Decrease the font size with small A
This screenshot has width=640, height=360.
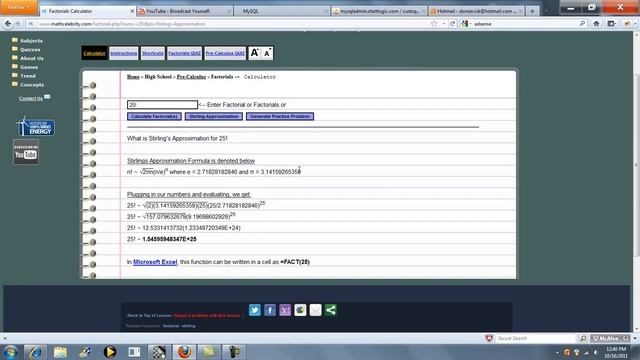[267, 53]
